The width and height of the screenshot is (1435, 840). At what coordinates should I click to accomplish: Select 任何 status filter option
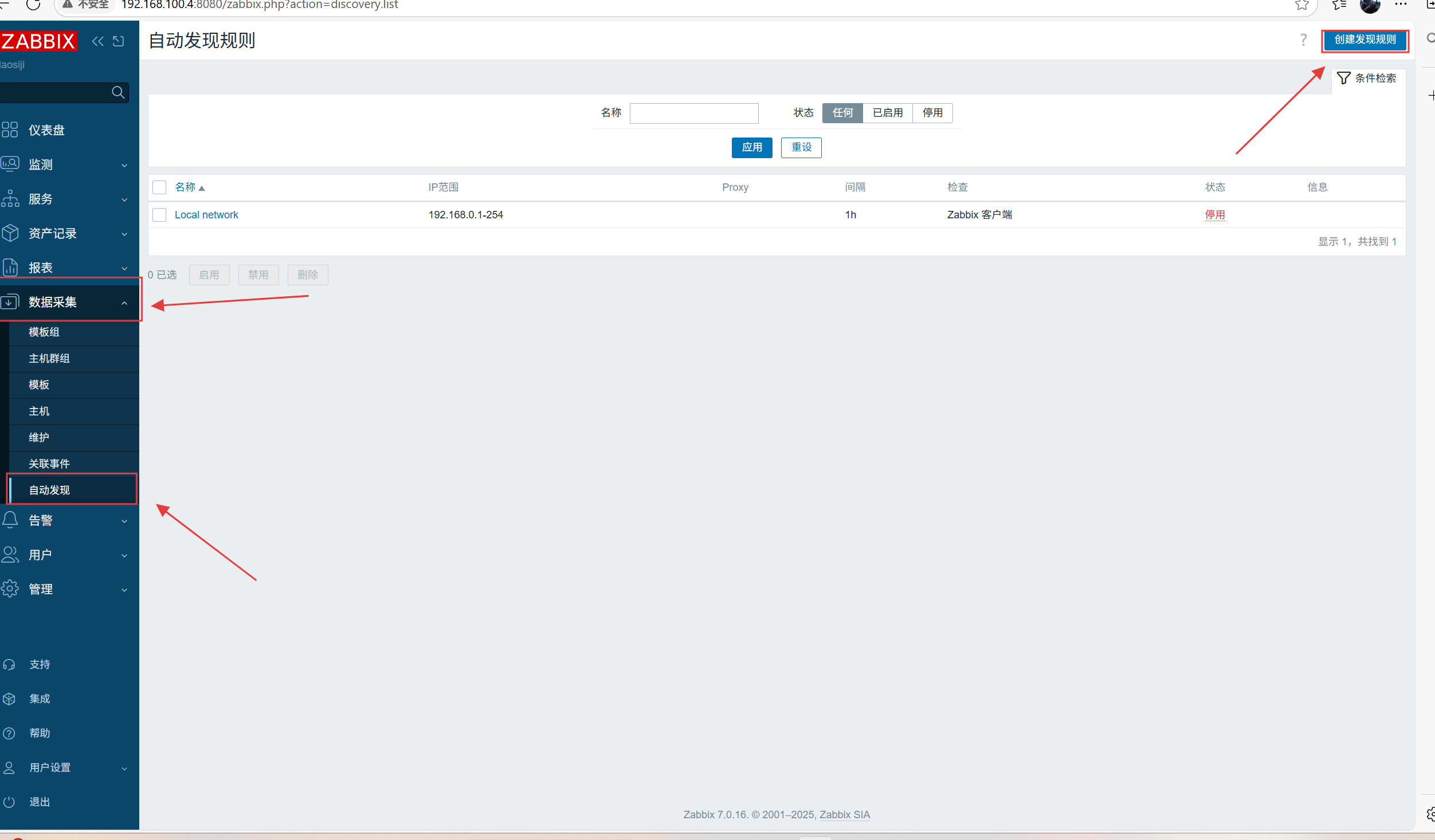pos(842,113)
